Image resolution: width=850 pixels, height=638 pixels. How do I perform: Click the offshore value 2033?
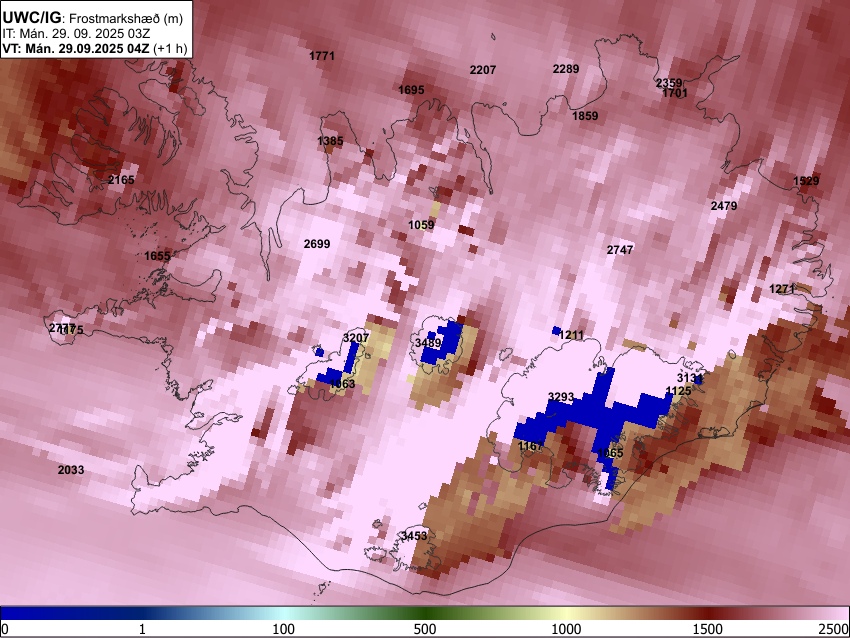coord(71,470)
